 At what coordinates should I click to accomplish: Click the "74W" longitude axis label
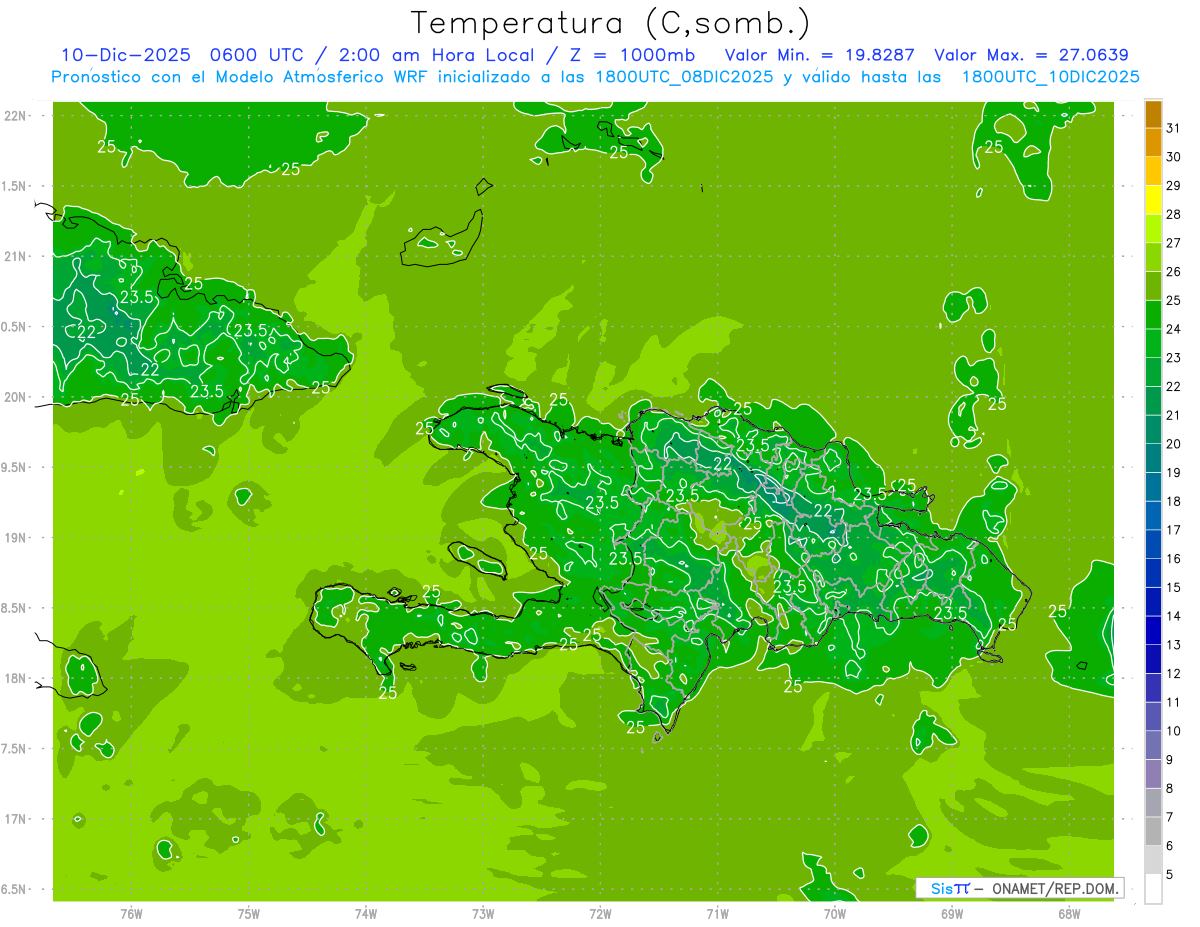click(366, 913)
